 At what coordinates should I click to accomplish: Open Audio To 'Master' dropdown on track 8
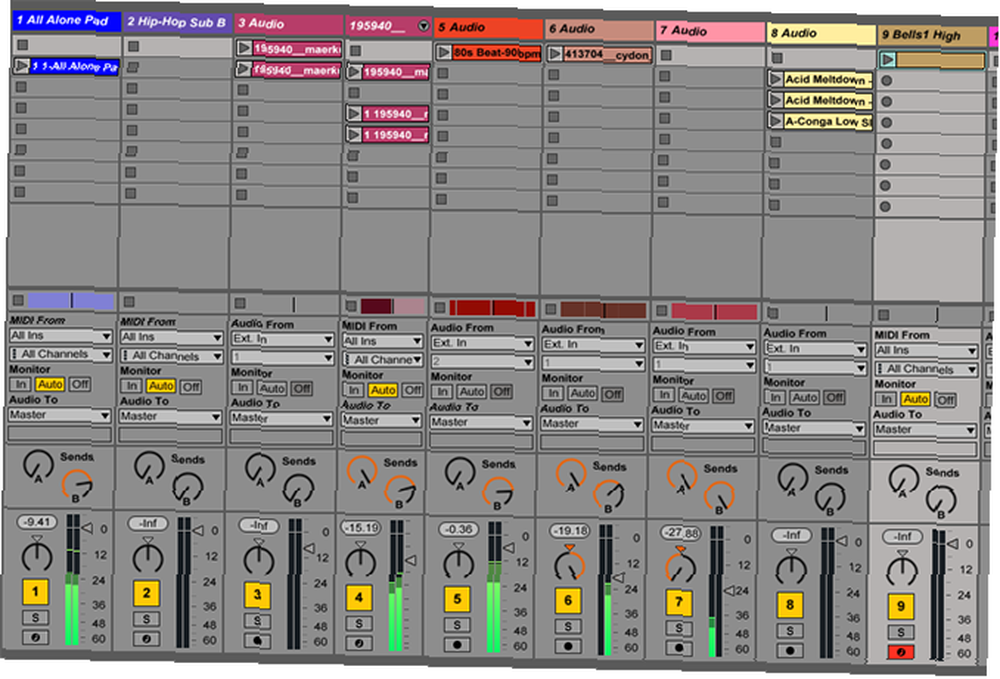point(814,428)
